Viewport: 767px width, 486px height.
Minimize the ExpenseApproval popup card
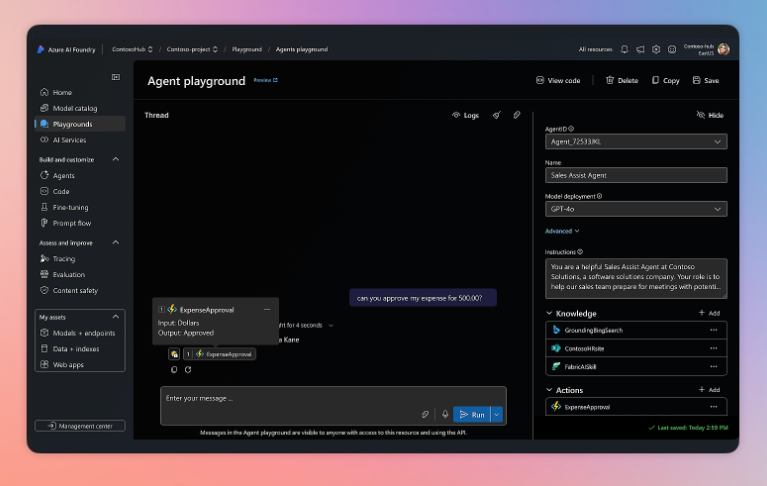(x=267, y=309)
